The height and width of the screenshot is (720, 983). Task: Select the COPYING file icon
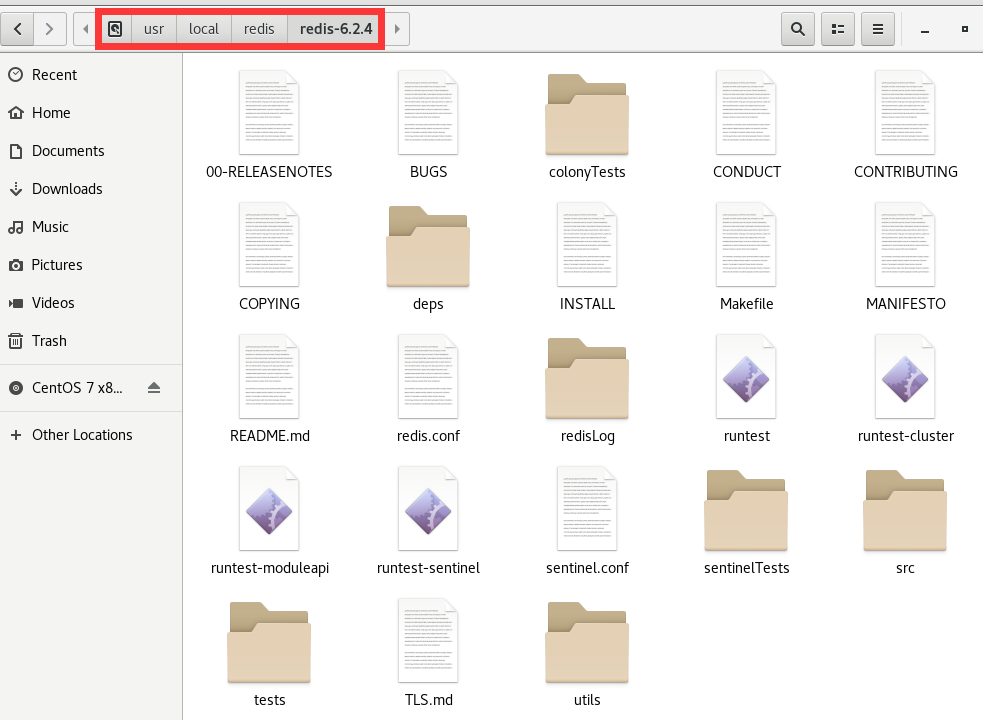click(x=269, y=245)
